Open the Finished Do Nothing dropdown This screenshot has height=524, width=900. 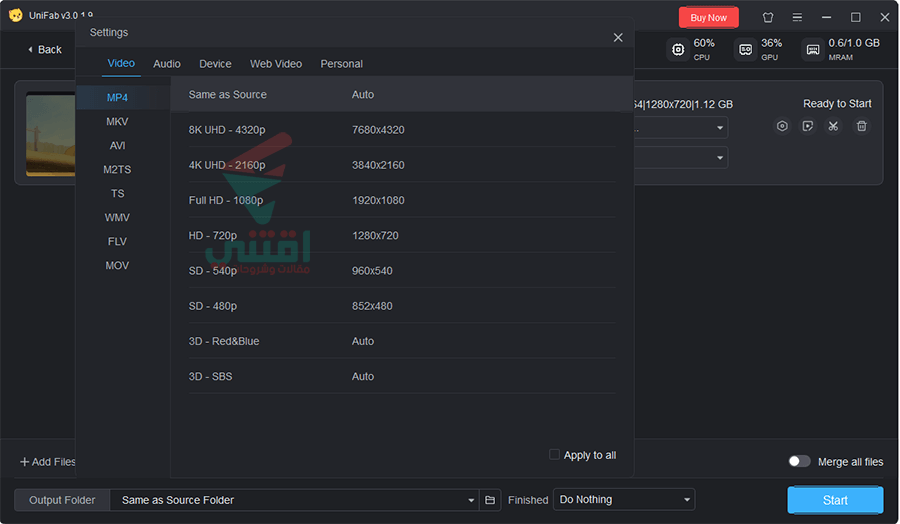[x=624, y=499]
